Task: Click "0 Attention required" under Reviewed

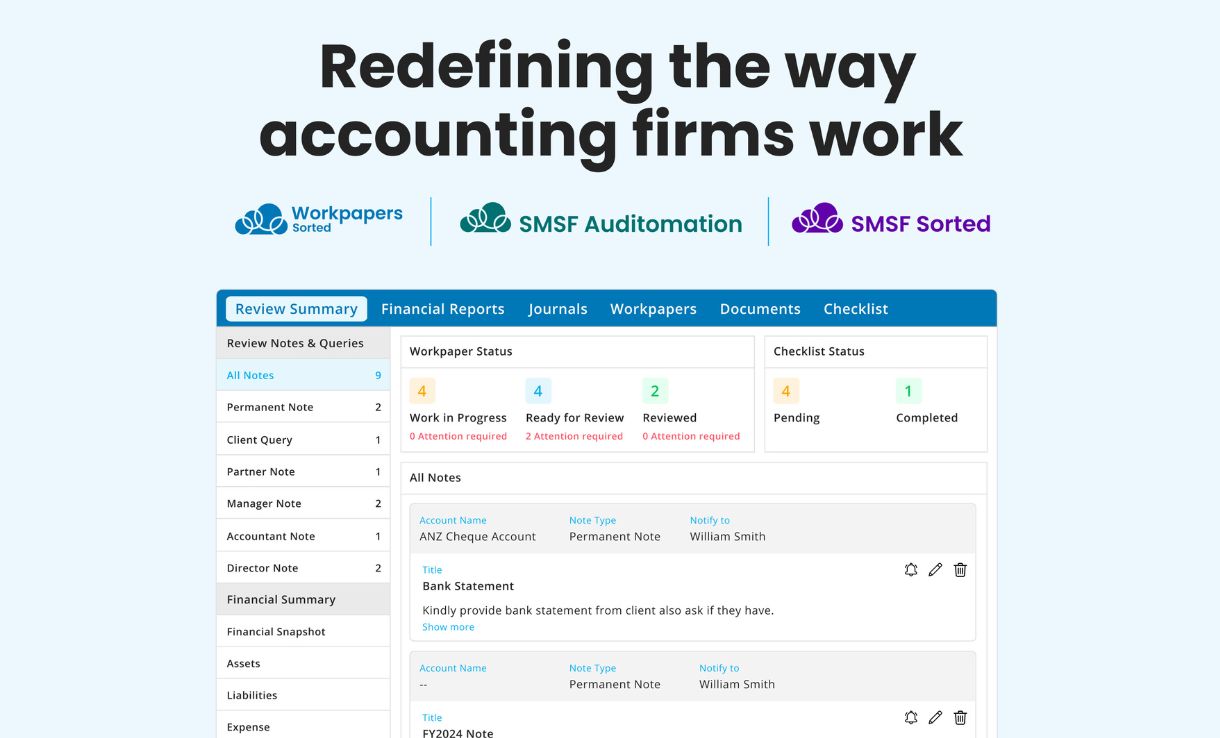Action: click(691, 436)
